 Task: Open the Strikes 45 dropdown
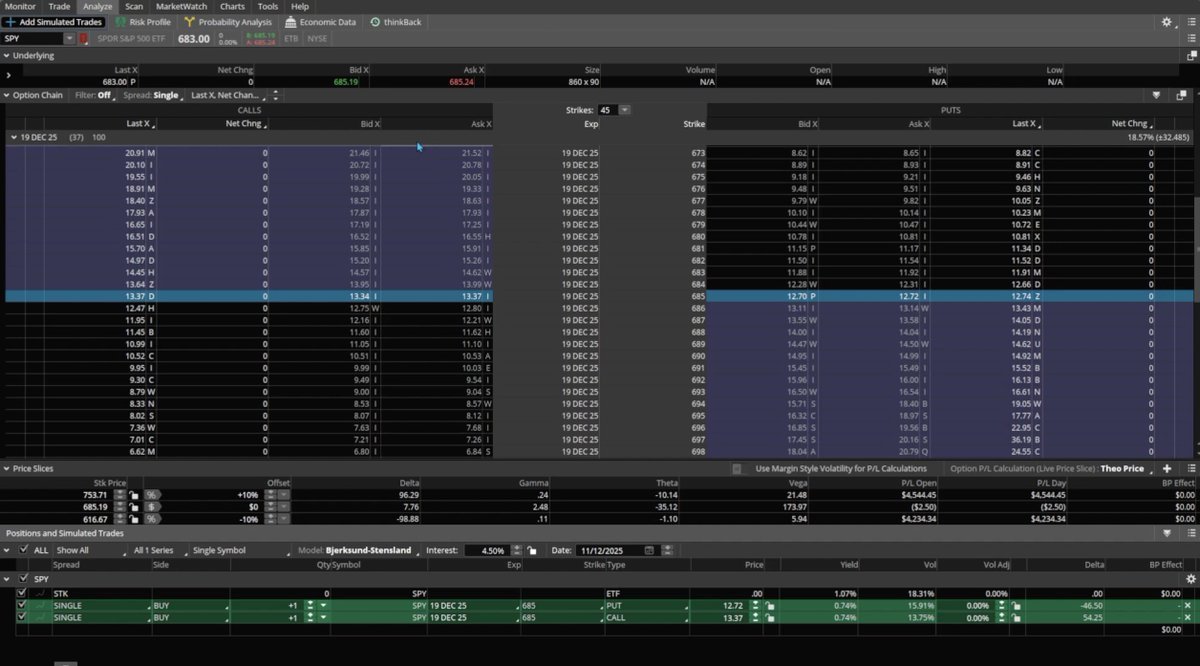(614, 110)
